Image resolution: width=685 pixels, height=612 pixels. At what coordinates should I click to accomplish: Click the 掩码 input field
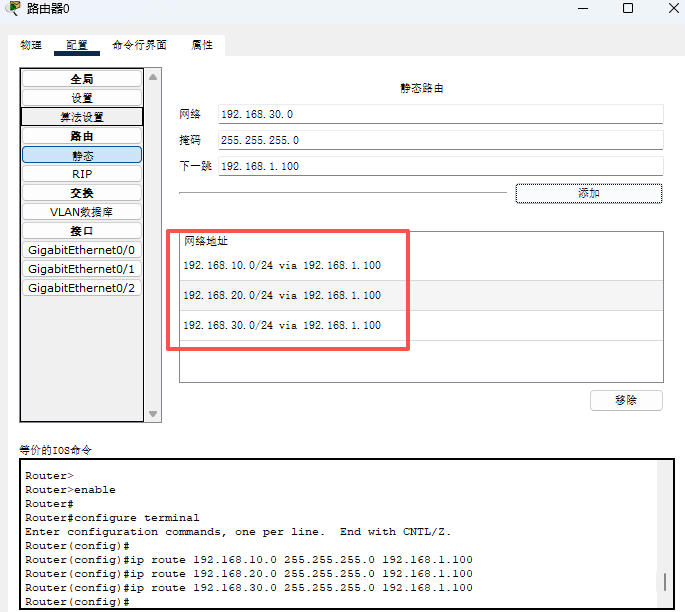(x=440, y=140)
